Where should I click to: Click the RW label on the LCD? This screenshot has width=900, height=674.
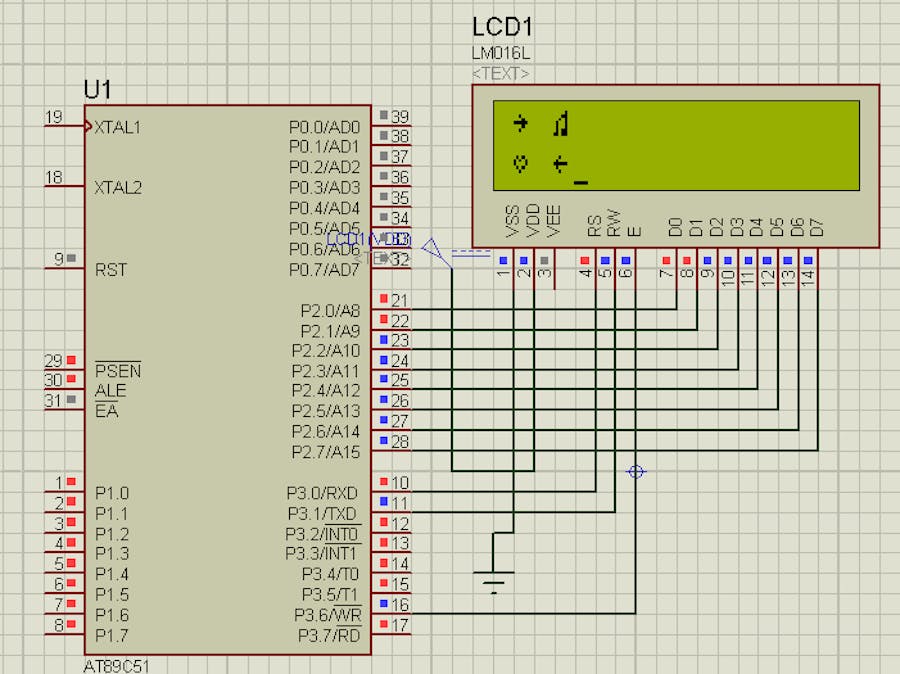click(614, 223)
